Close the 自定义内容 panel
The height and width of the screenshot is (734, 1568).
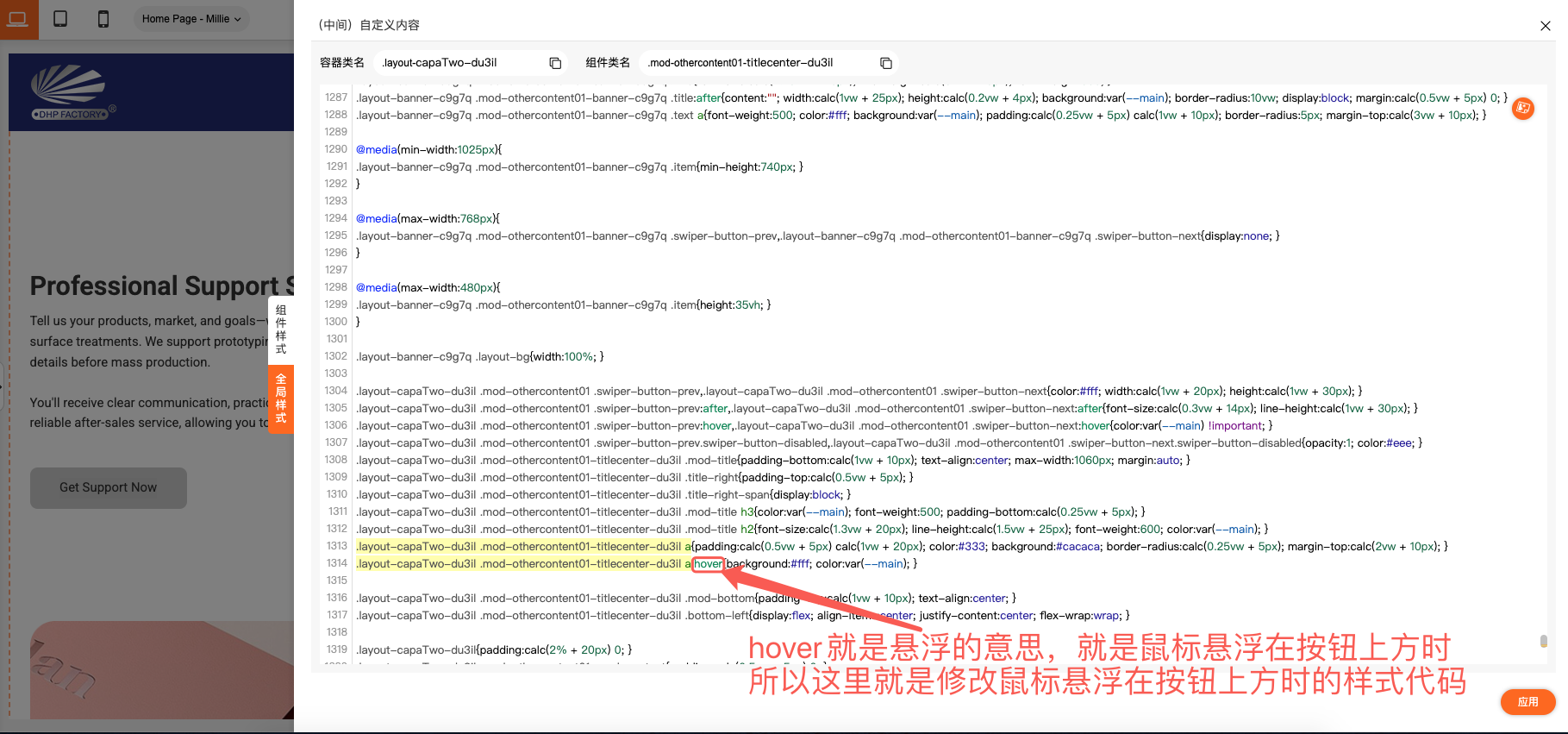(x=1545, y=26)
